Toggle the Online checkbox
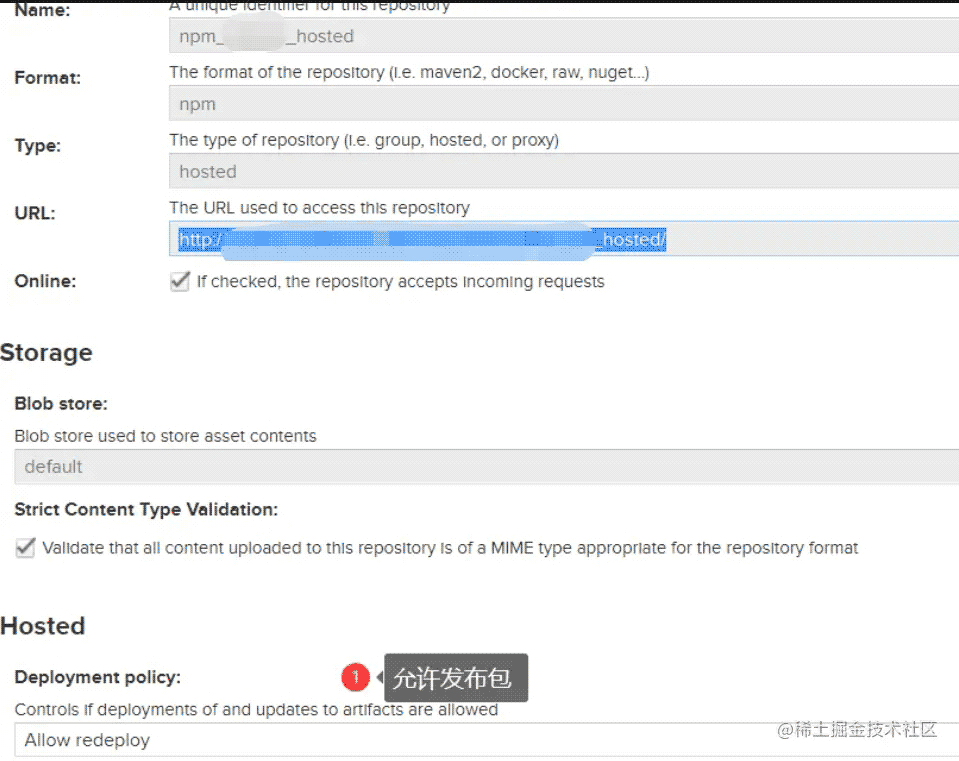The width and height of the screenshot is (959, 761). [180, 281]
